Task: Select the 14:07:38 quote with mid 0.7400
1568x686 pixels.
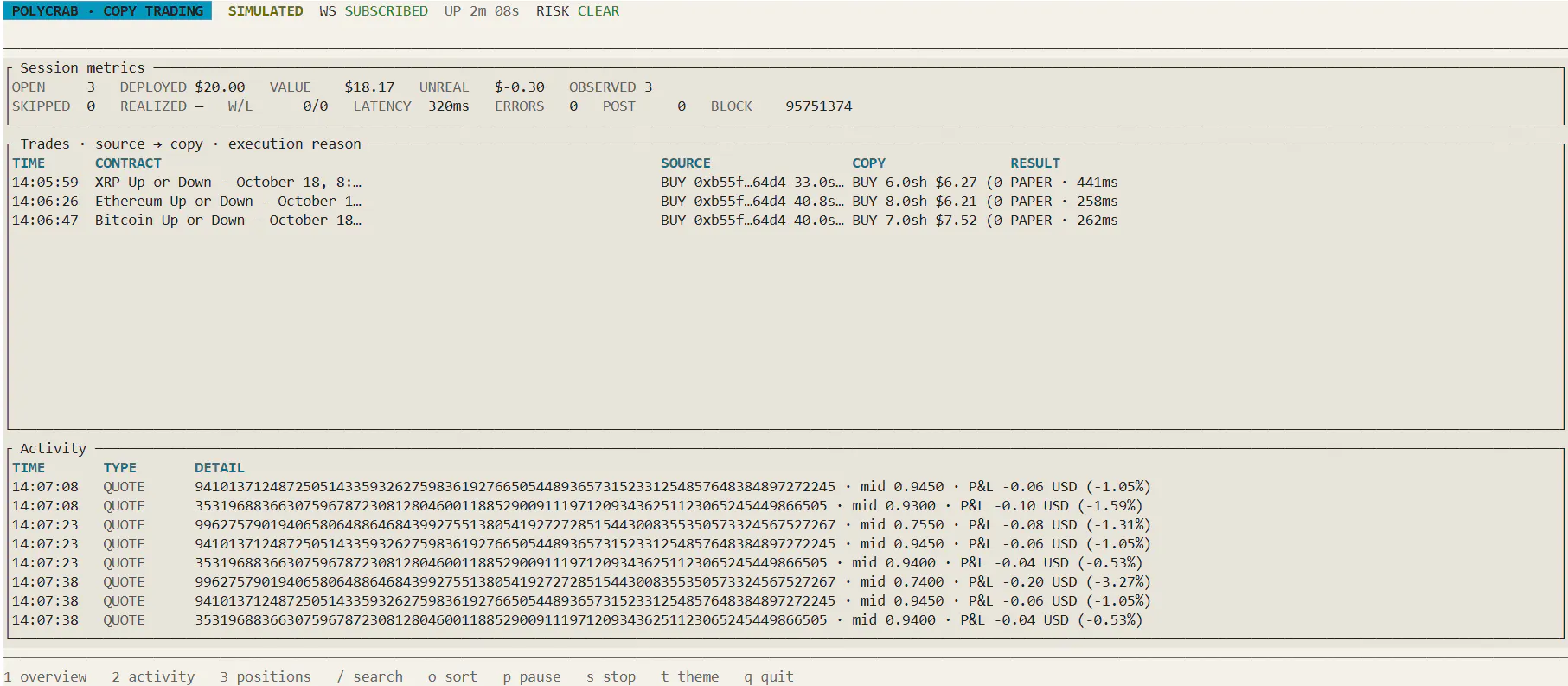Action: pyautogui.click(x=581, y=582)
